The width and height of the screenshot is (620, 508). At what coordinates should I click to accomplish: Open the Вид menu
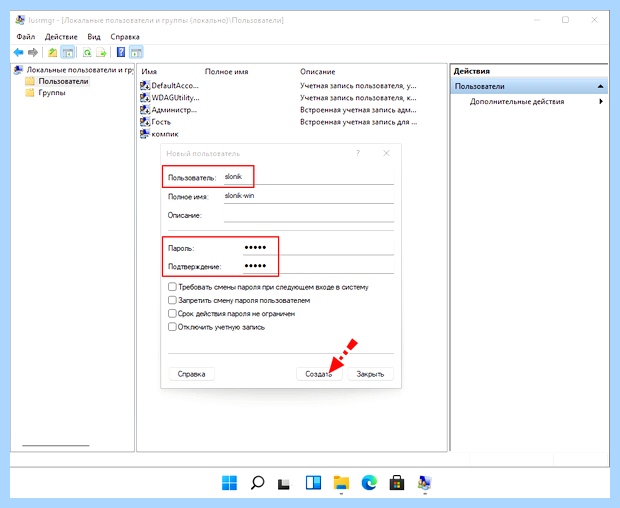click(94, 37)
